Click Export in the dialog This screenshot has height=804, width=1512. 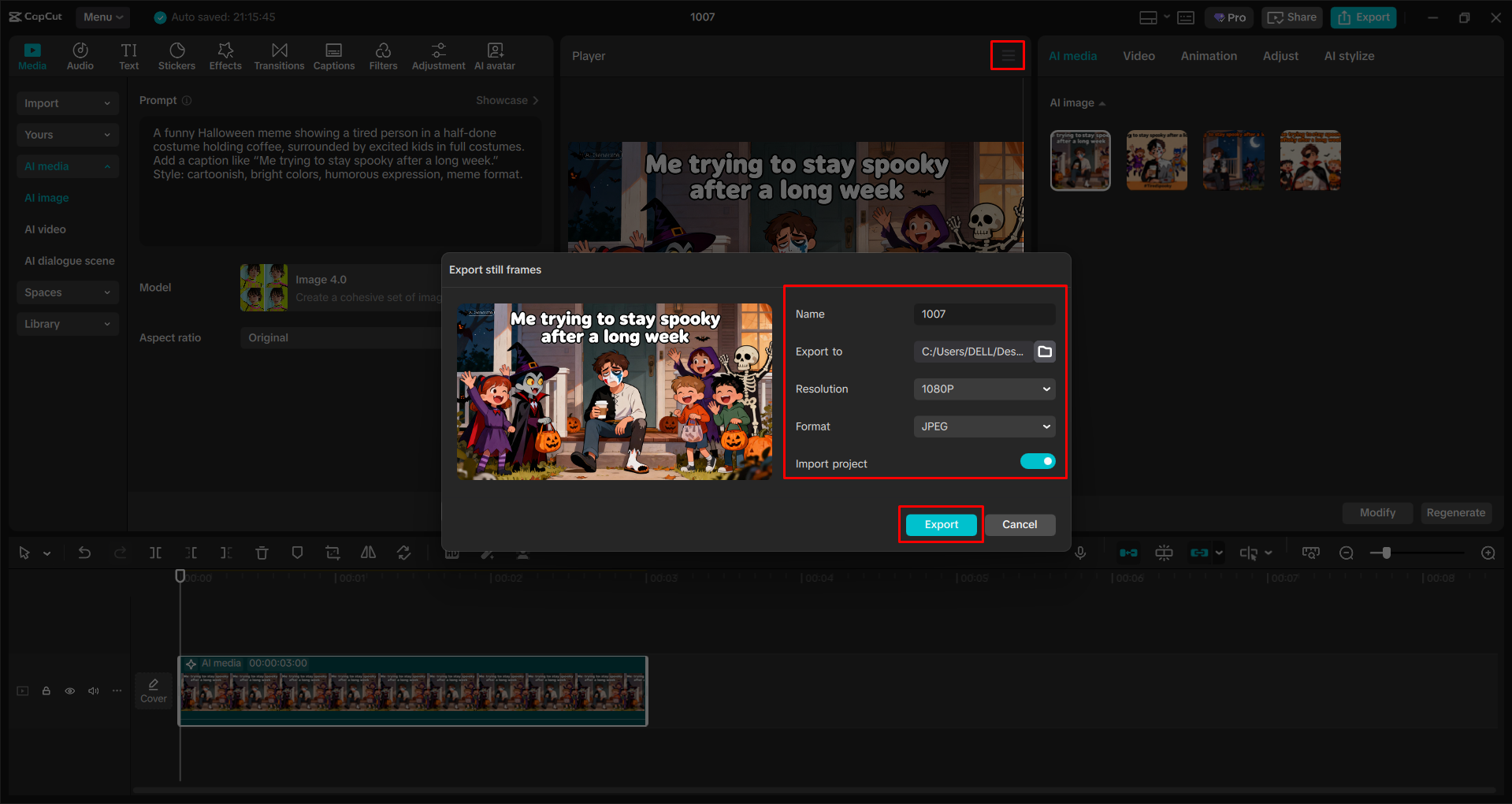(x=940, y=524)
